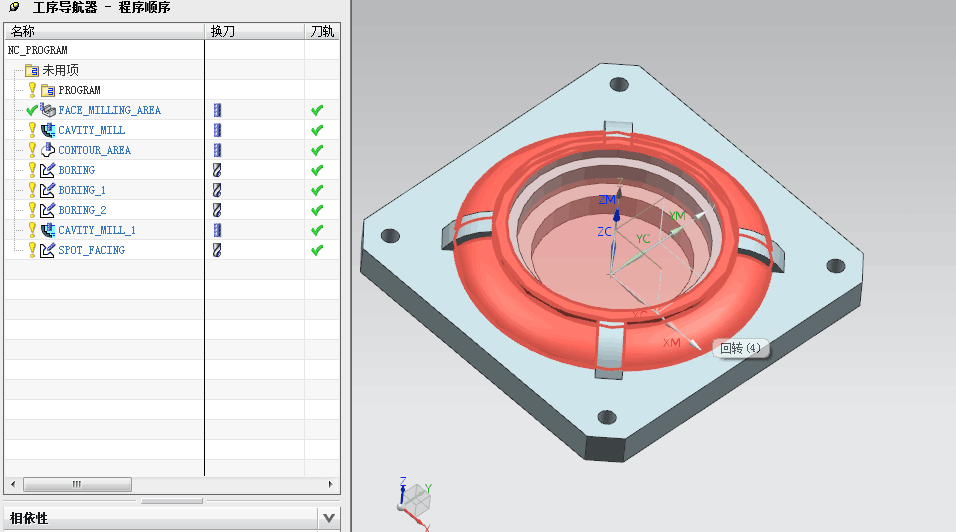
Task: Select the CAVITY_MILL operation
Action: pos(91,130)
